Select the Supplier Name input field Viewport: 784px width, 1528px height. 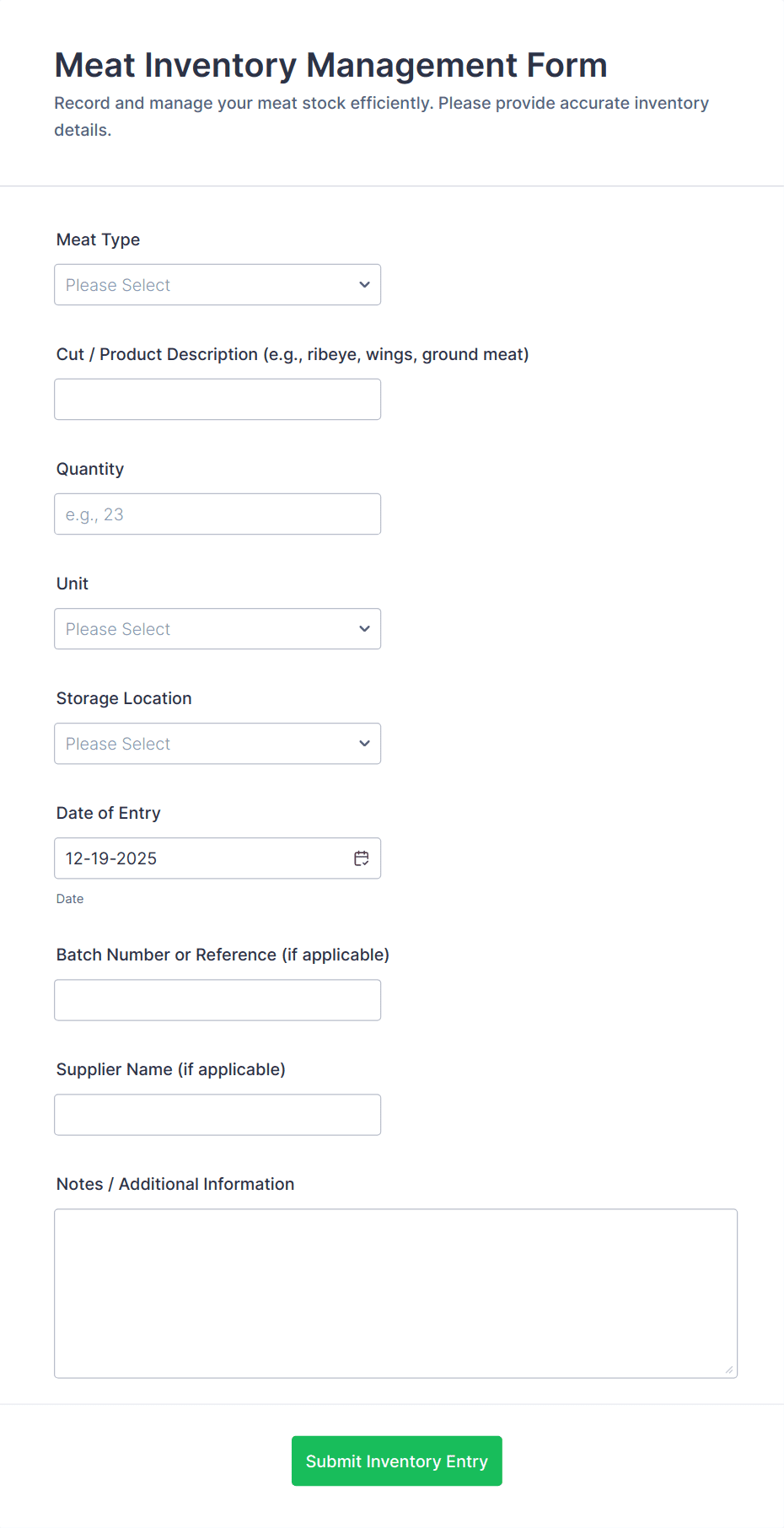(x=217, y=1114)
